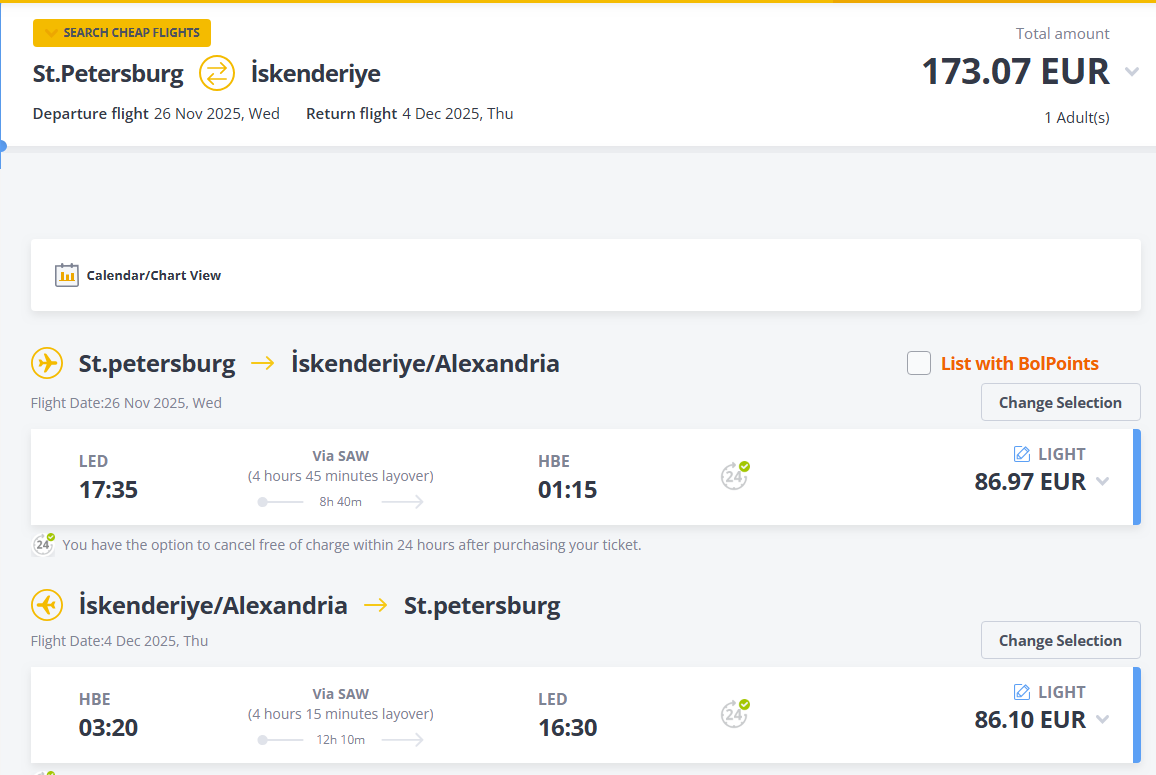The height and width of the screenshot is (775, 1156).
Task: Change Selection for the outbound flight
Action: point(1060,403)
